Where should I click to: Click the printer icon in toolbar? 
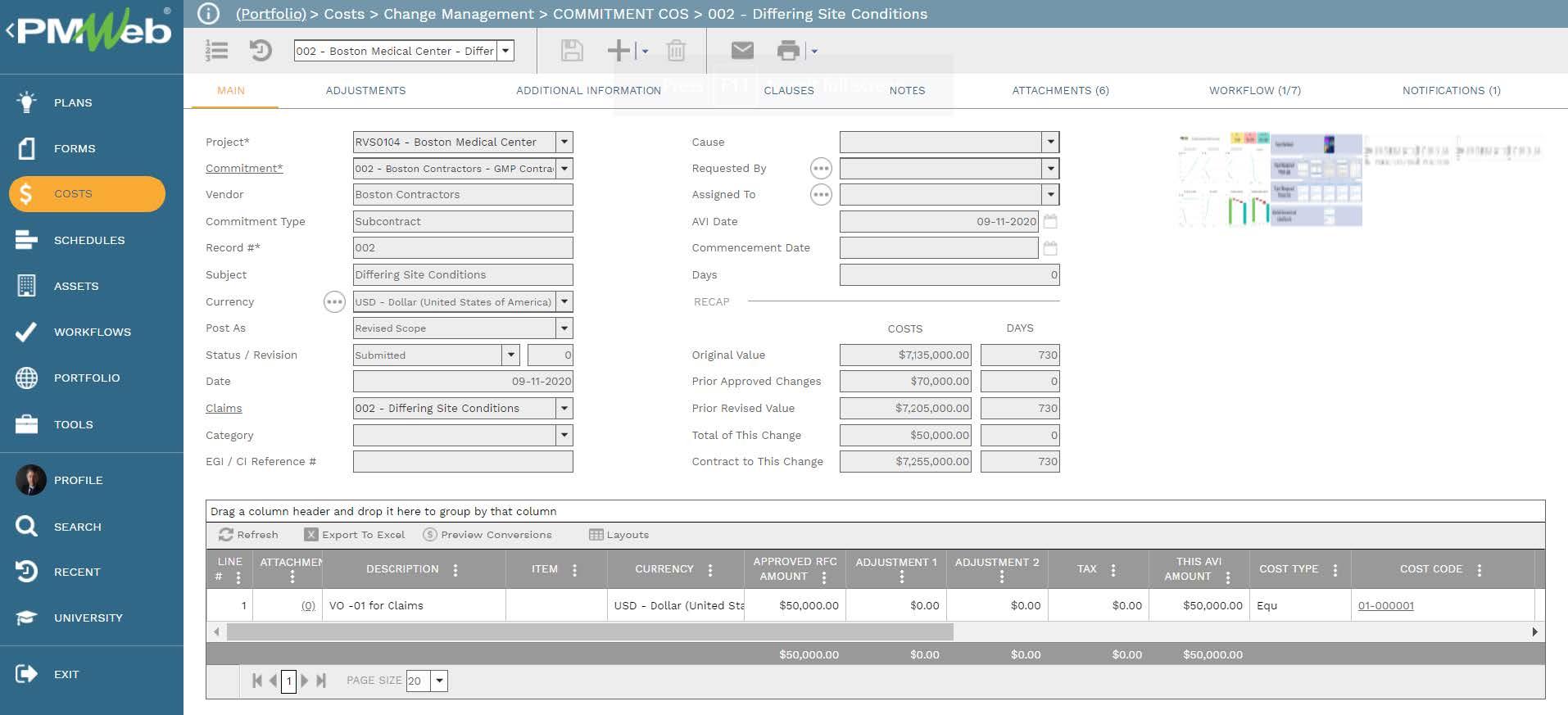click(788, 51)
